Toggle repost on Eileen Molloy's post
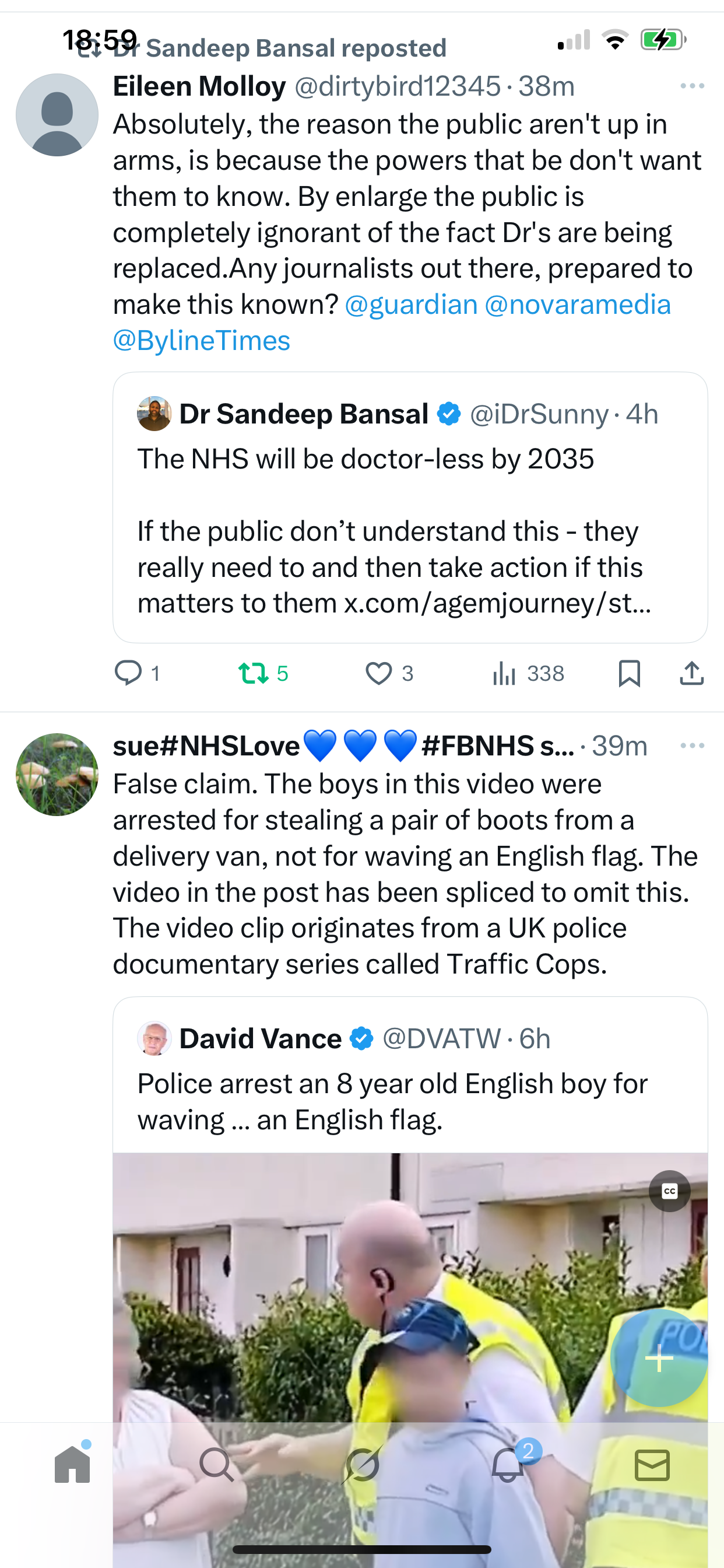724x1568 pixels. [253, 673]
